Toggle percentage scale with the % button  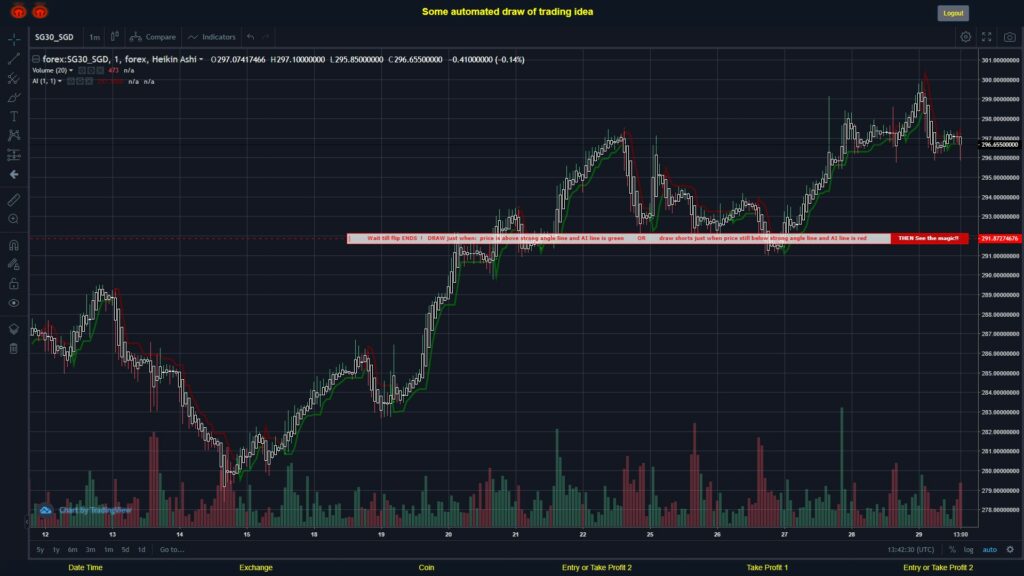(952, 549)
